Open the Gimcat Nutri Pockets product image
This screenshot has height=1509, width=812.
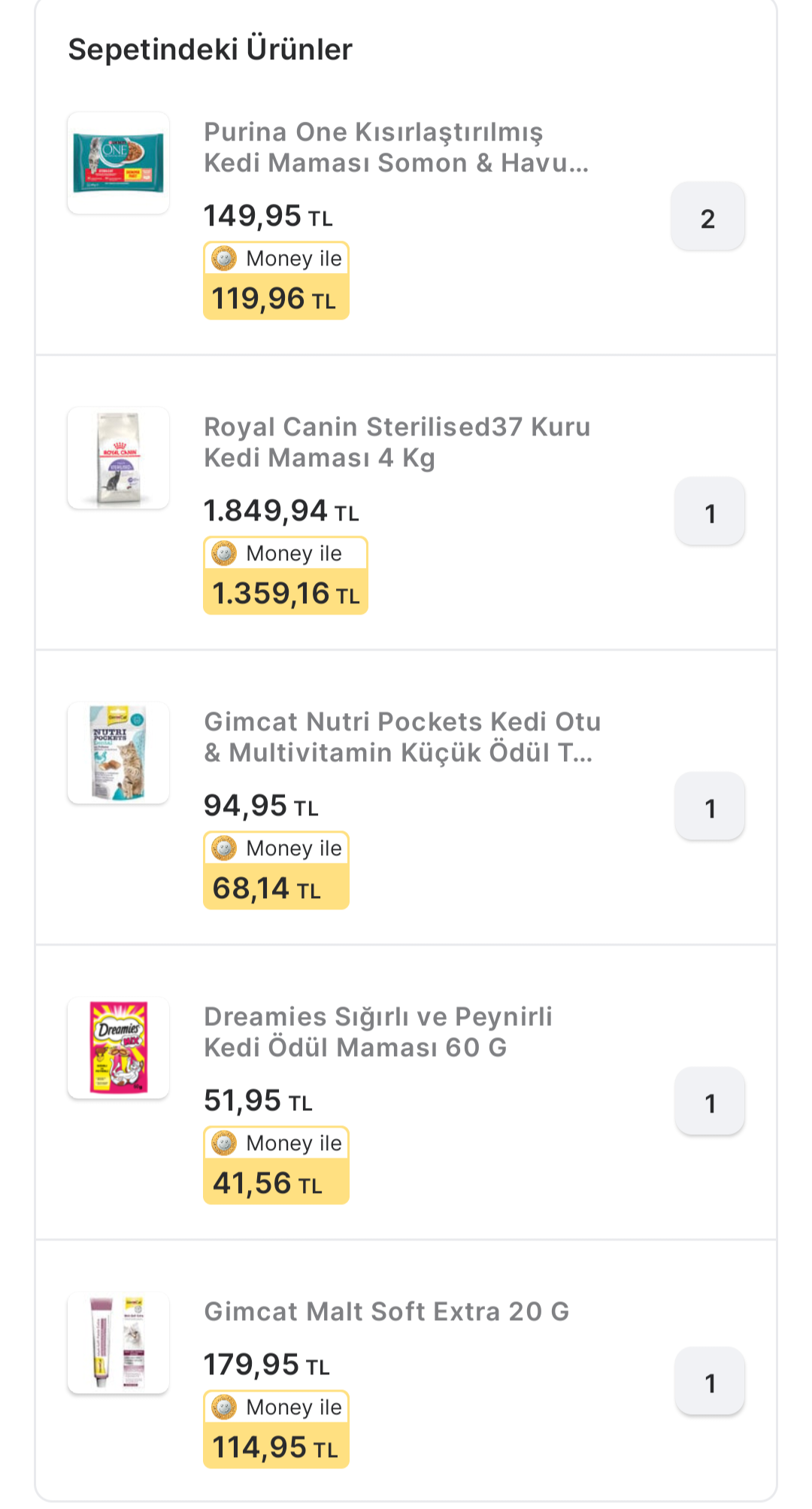(118, 753)
